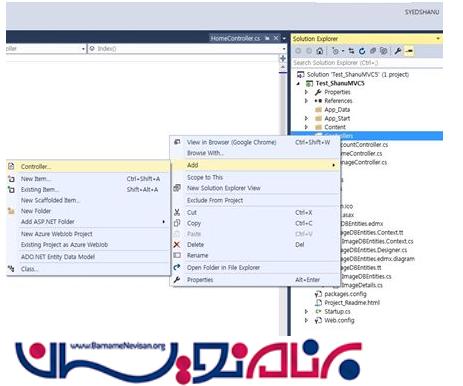Click the View in Browser icon

177,142
